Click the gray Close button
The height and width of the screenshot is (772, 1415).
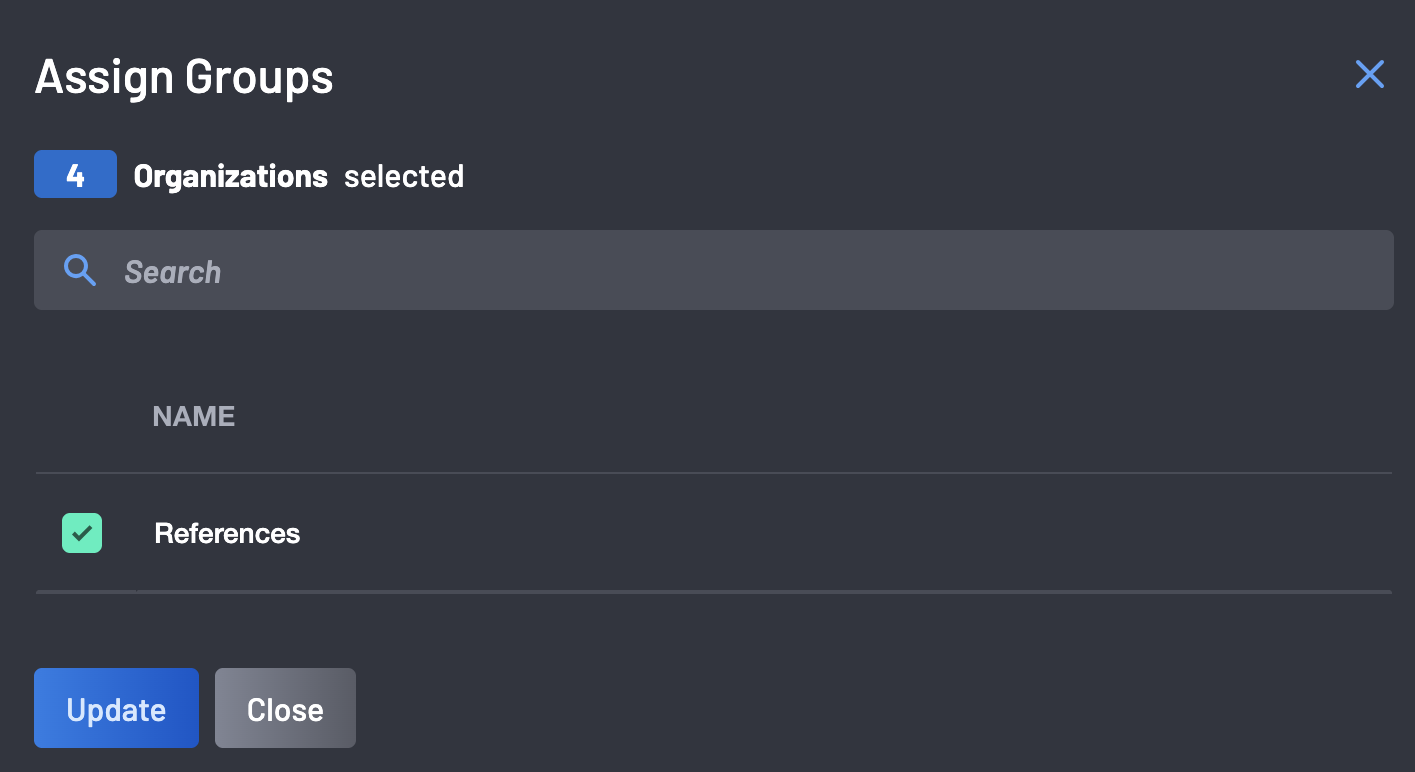click(x=285, y=709)
